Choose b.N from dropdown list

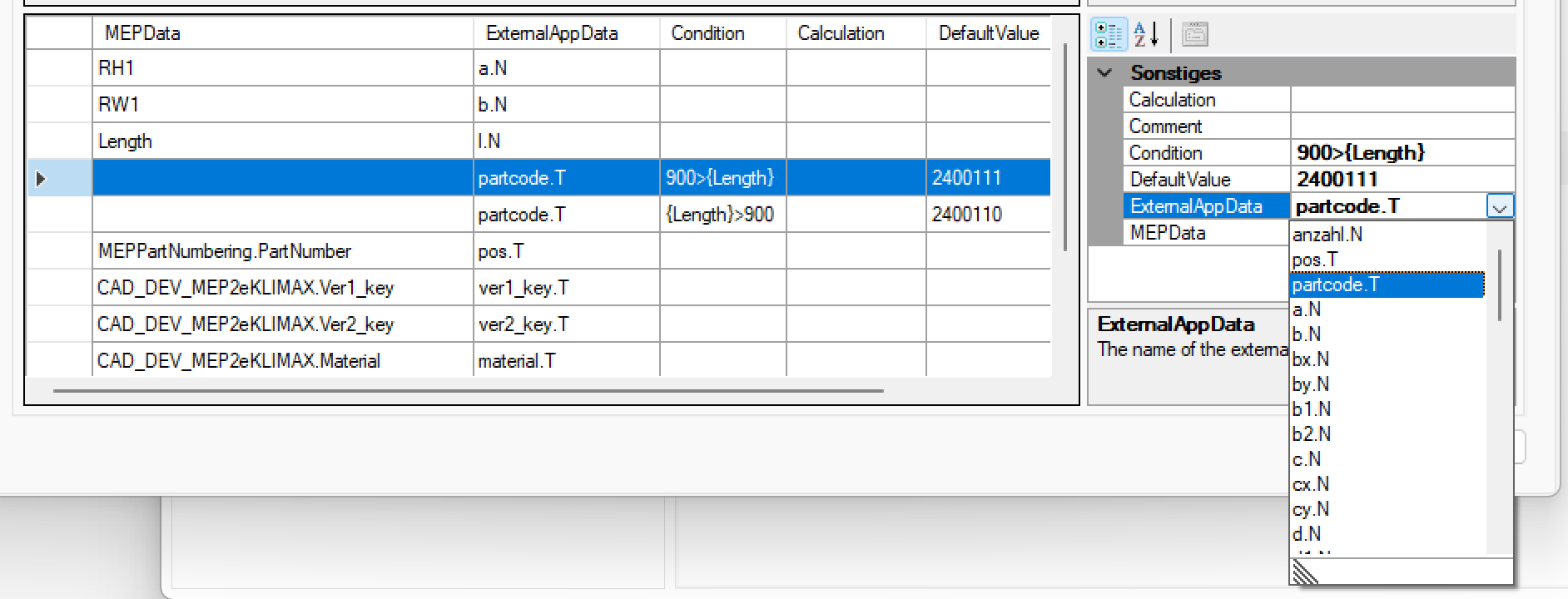(x=1387, y=334)
